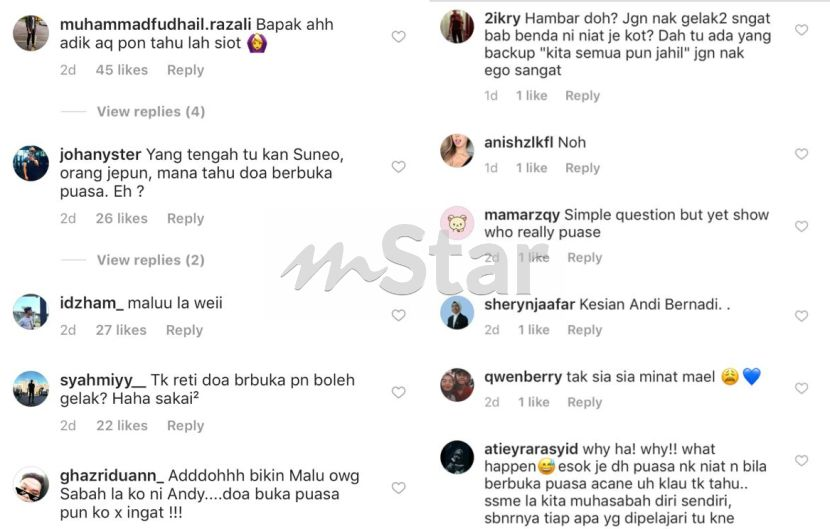
Task: Tap the heart on johanyster's comment
Action: (399, 167)
